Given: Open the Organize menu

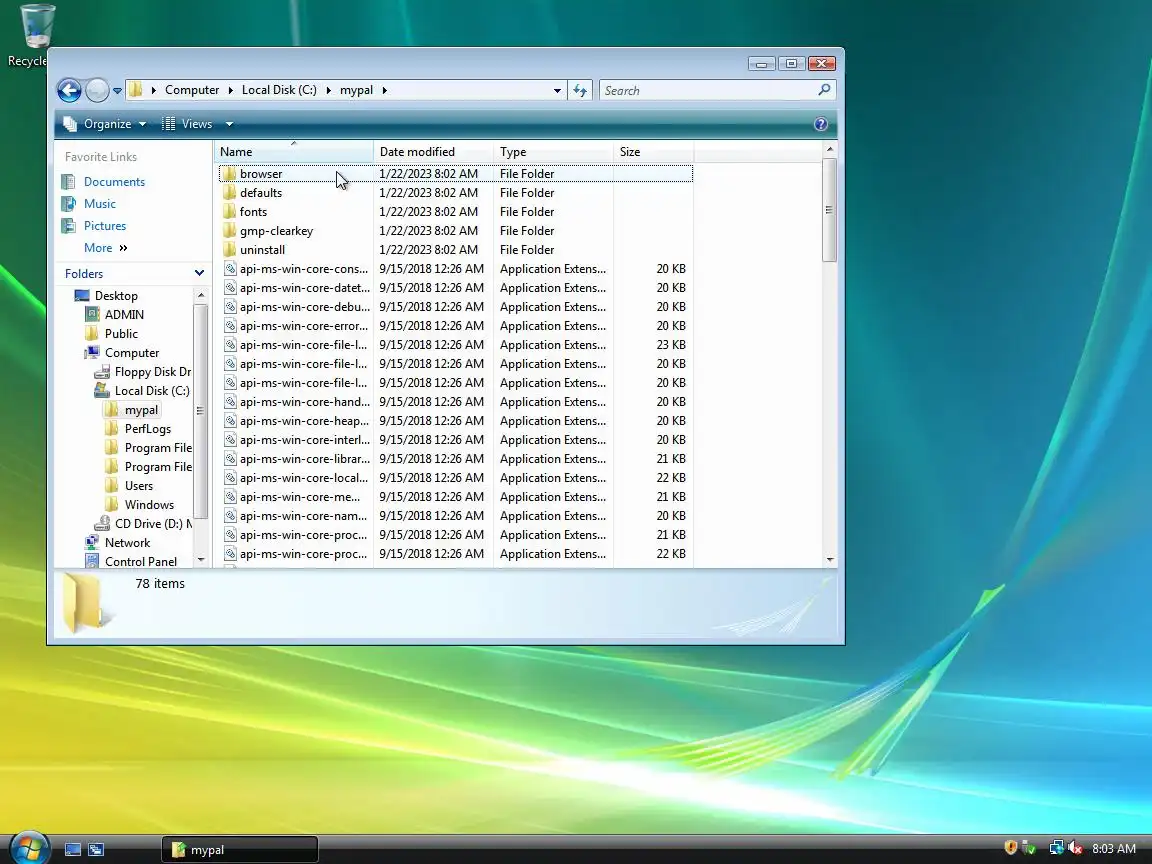Looking at the screenshot, I should 105,124.
